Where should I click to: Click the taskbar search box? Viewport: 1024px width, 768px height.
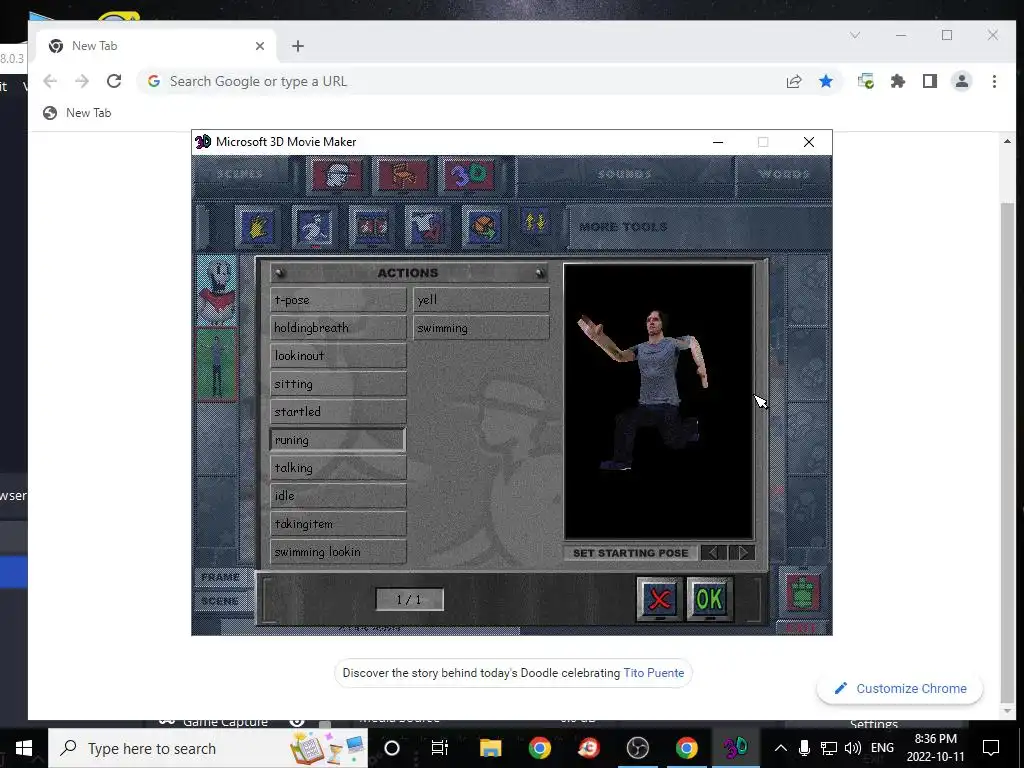coord(208,748)
